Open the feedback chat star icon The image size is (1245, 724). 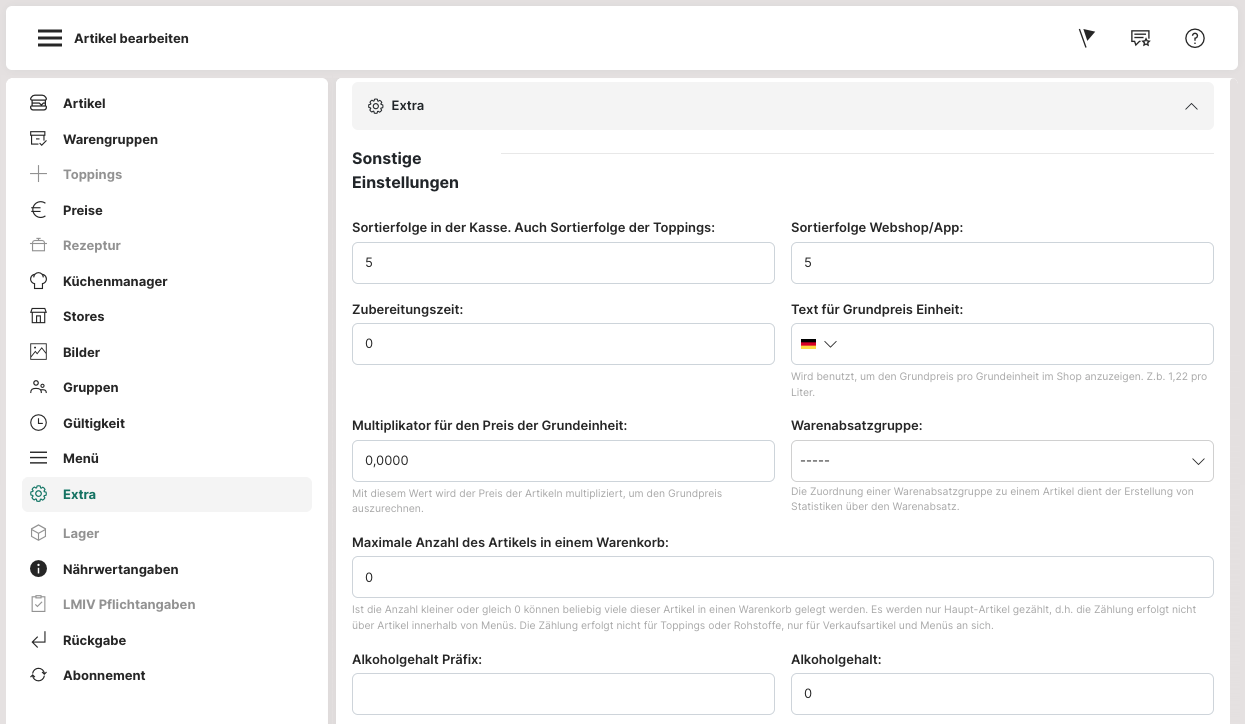pyautogui.click(x=1140, y=38)
